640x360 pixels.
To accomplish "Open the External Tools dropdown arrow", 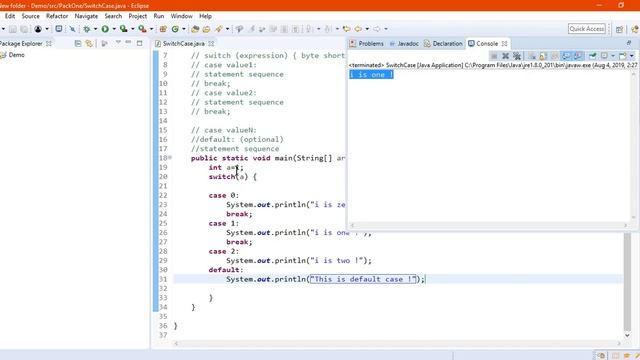I will click(151, 29).
